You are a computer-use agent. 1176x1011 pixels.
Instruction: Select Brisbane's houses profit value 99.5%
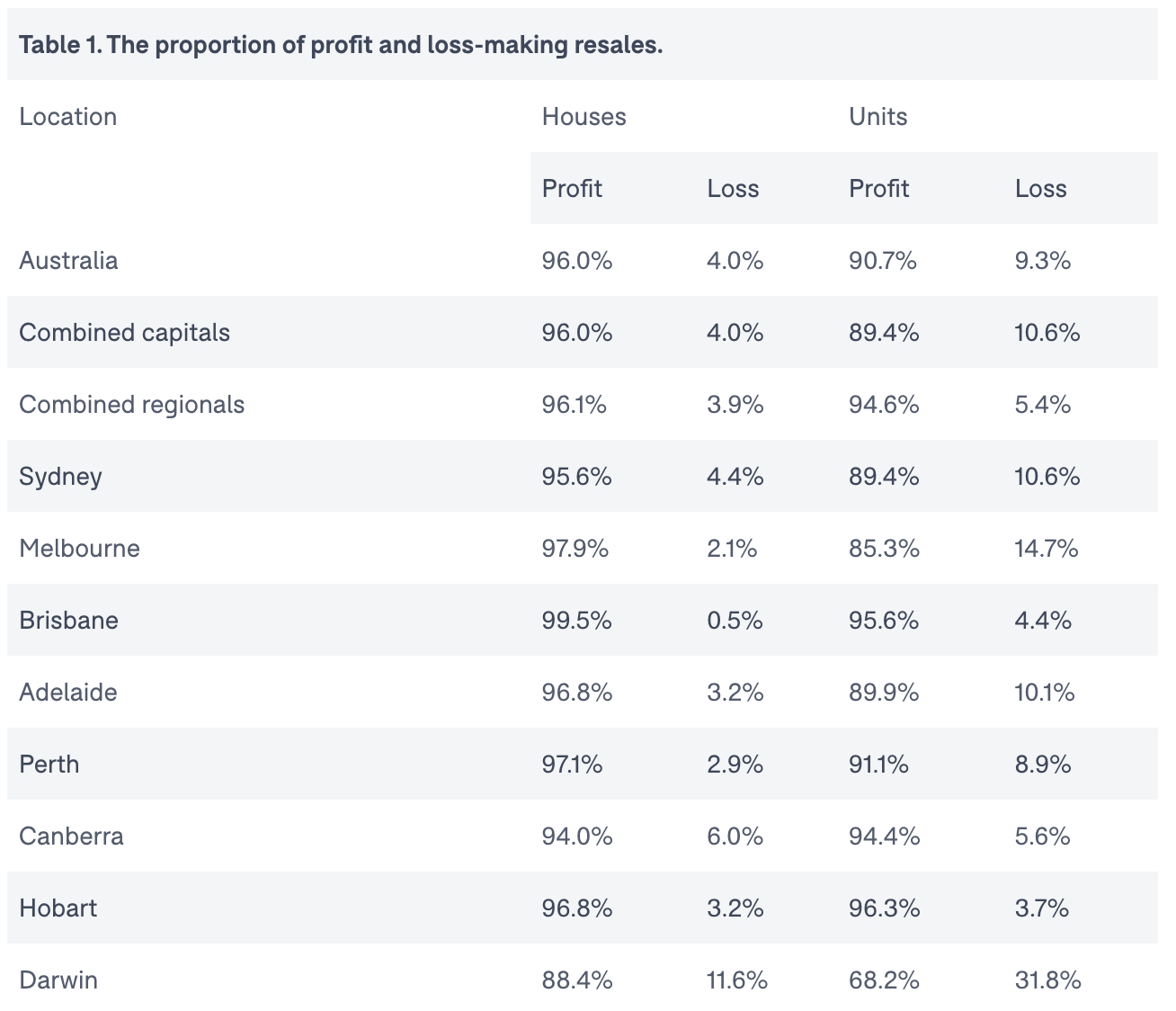coord(576,621)
